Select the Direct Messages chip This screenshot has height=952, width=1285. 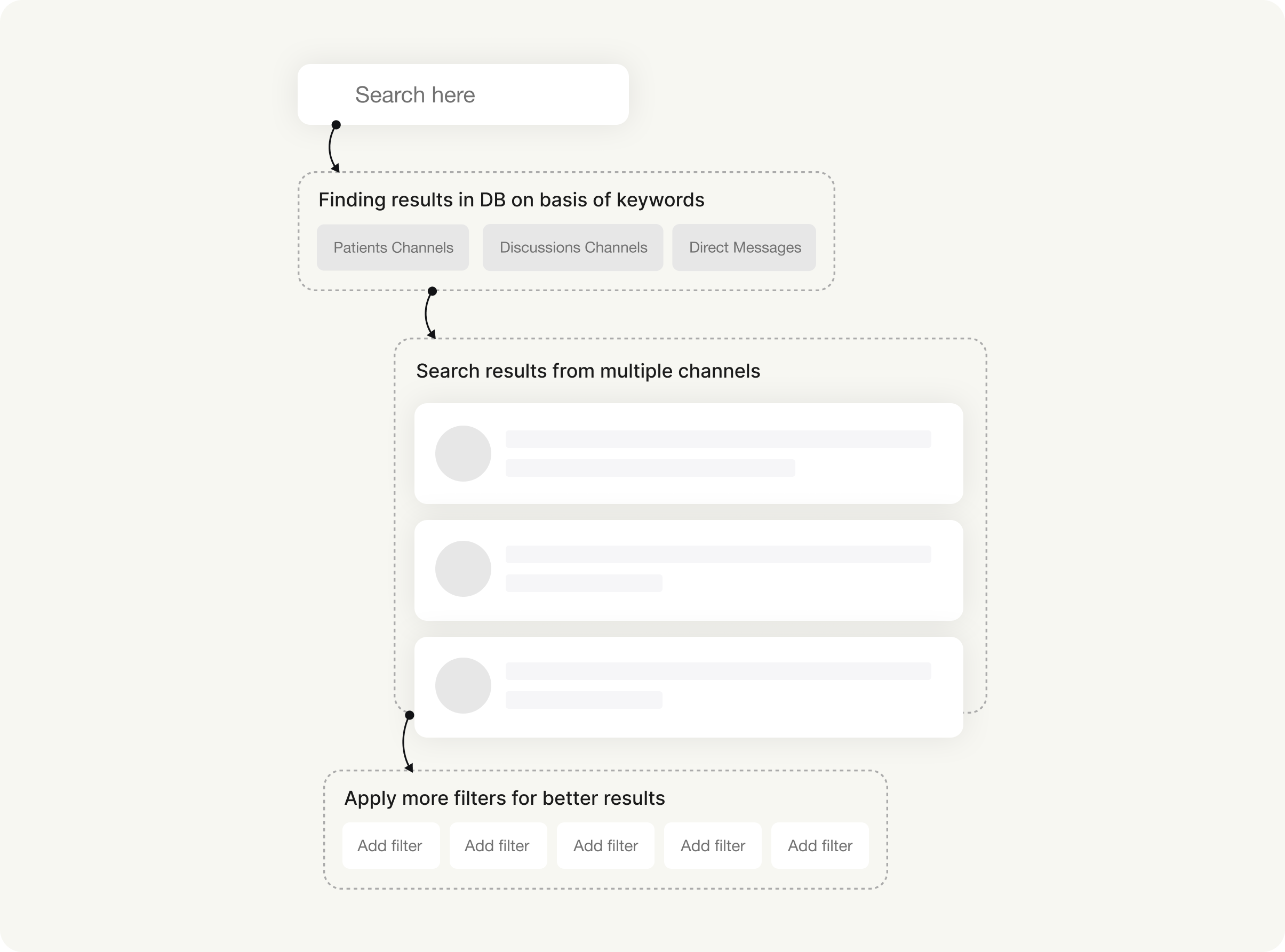tap(744, 248)
